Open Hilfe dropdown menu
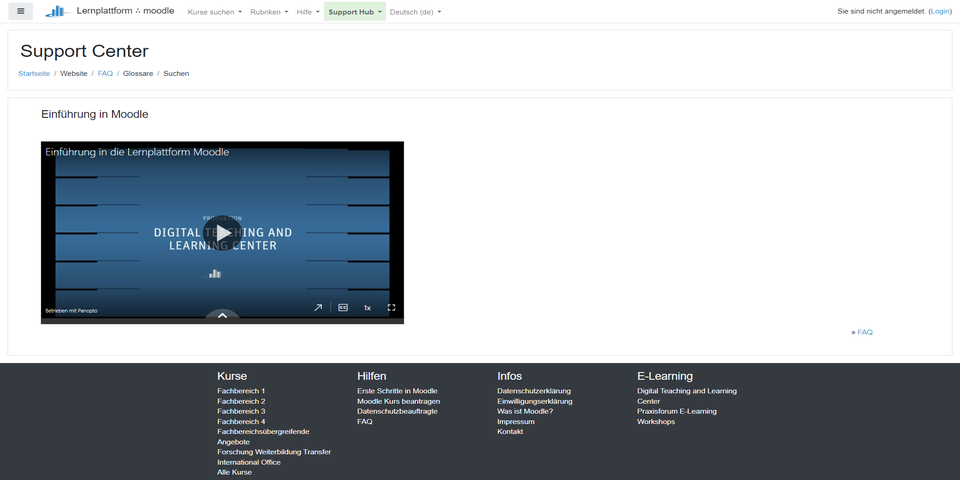The image size is (960, 480). (x=308, y=12)
